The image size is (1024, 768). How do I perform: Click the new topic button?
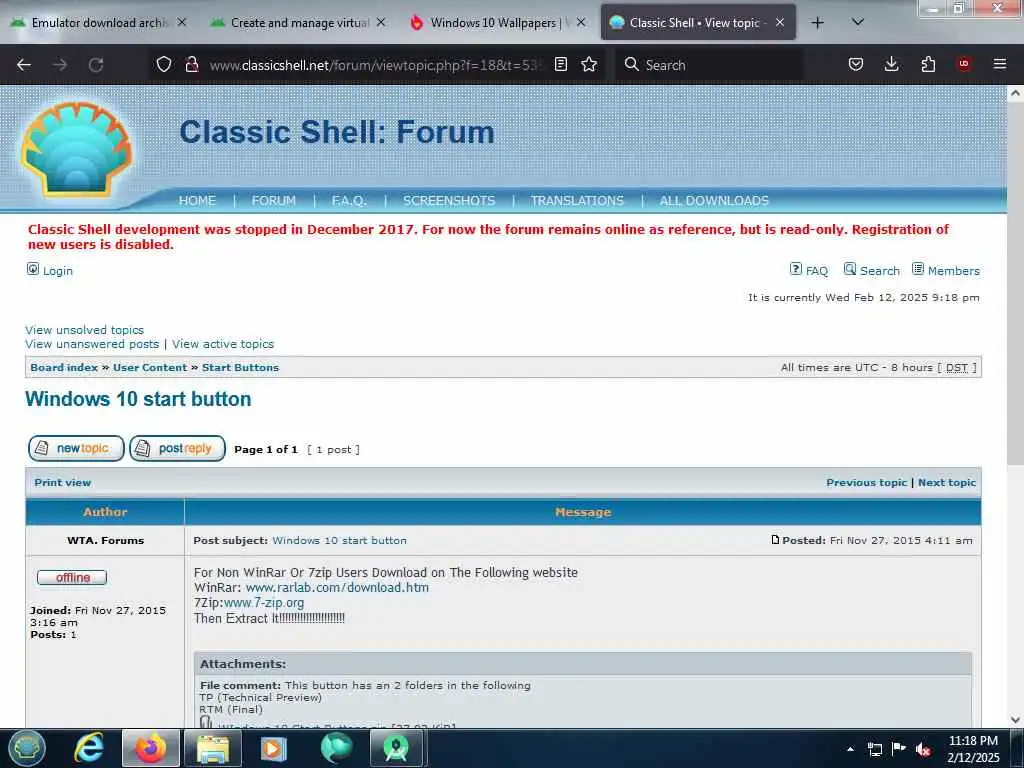[x=76, y=449]
